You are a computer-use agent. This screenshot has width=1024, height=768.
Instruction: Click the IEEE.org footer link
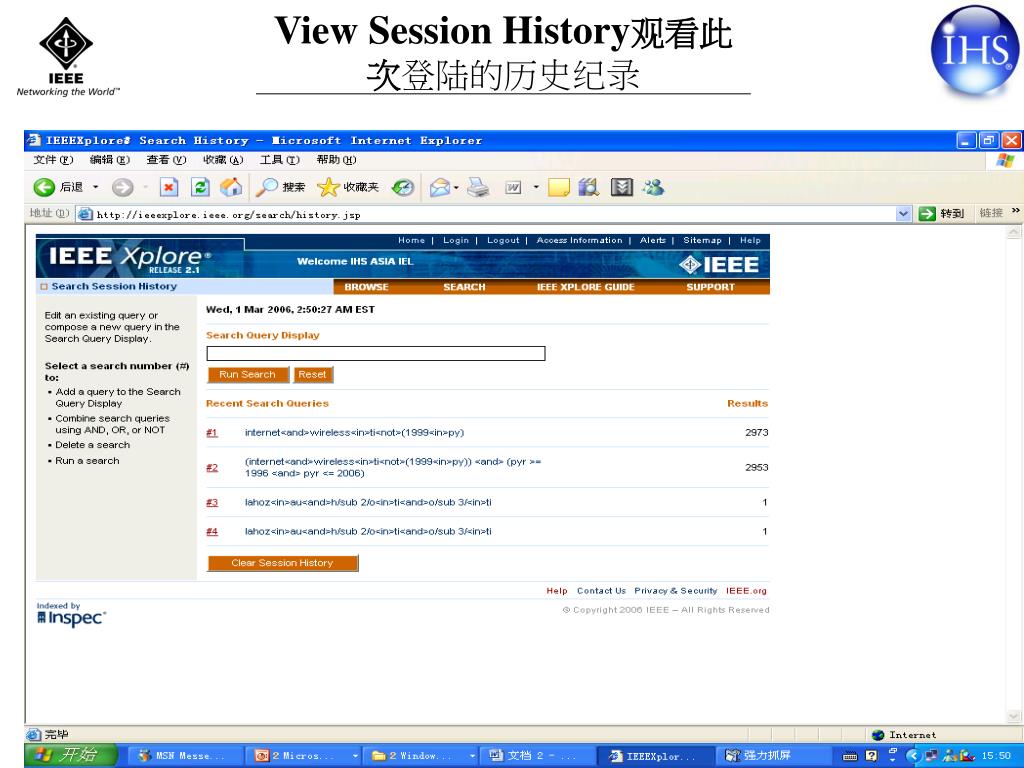746,591
